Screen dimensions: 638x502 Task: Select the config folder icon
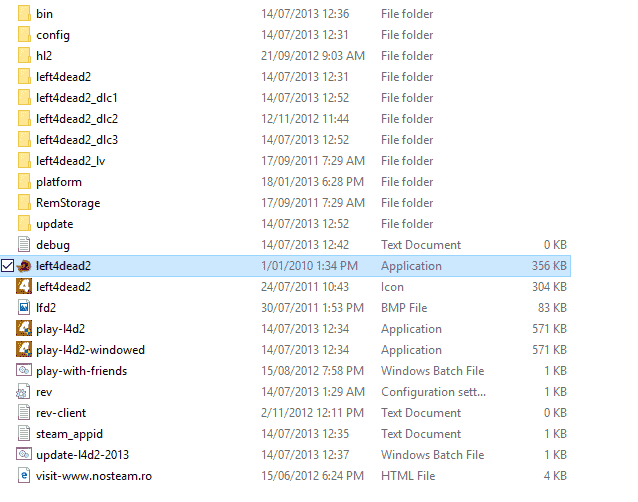(24, 35)
